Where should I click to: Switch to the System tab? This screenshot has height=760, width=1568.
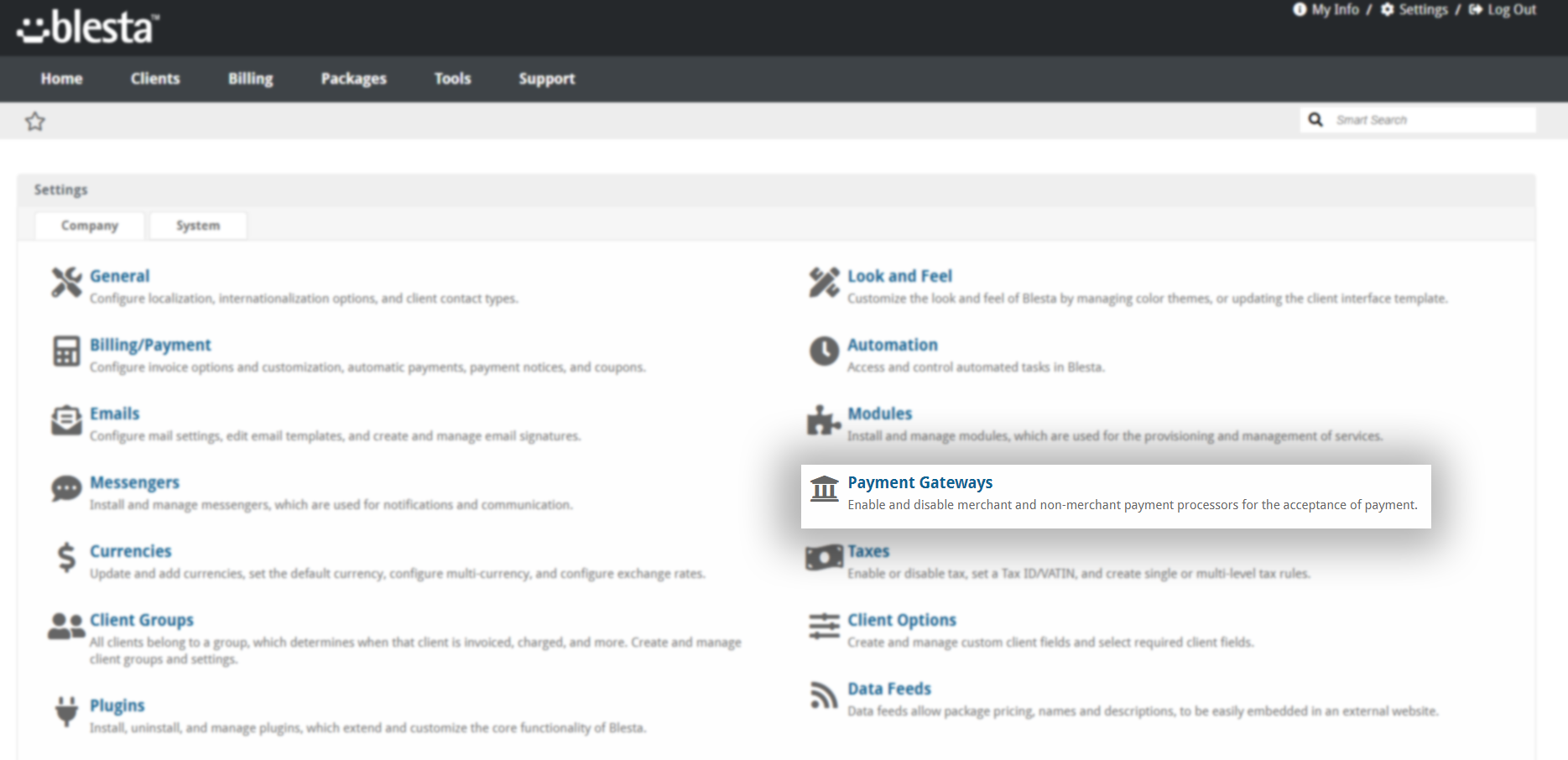(x=198, y=226)
